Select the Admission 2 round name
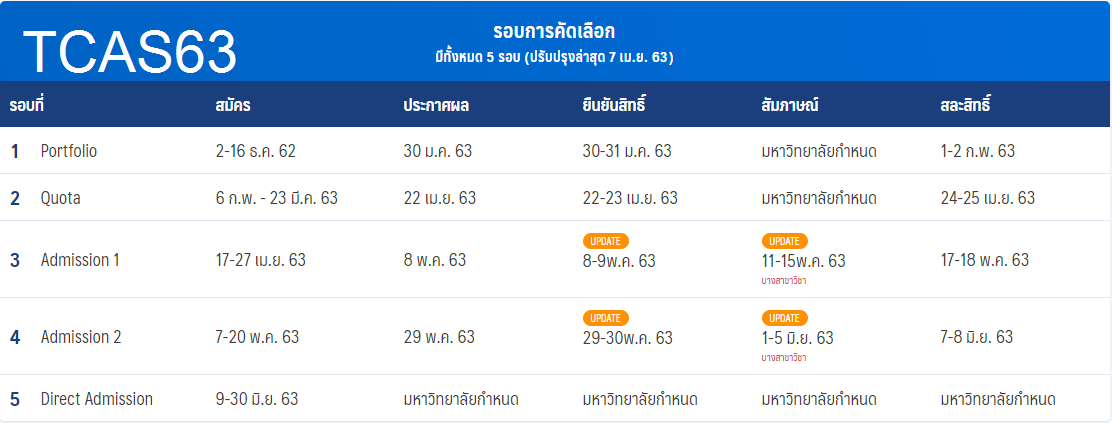 (x=81, y=337)
